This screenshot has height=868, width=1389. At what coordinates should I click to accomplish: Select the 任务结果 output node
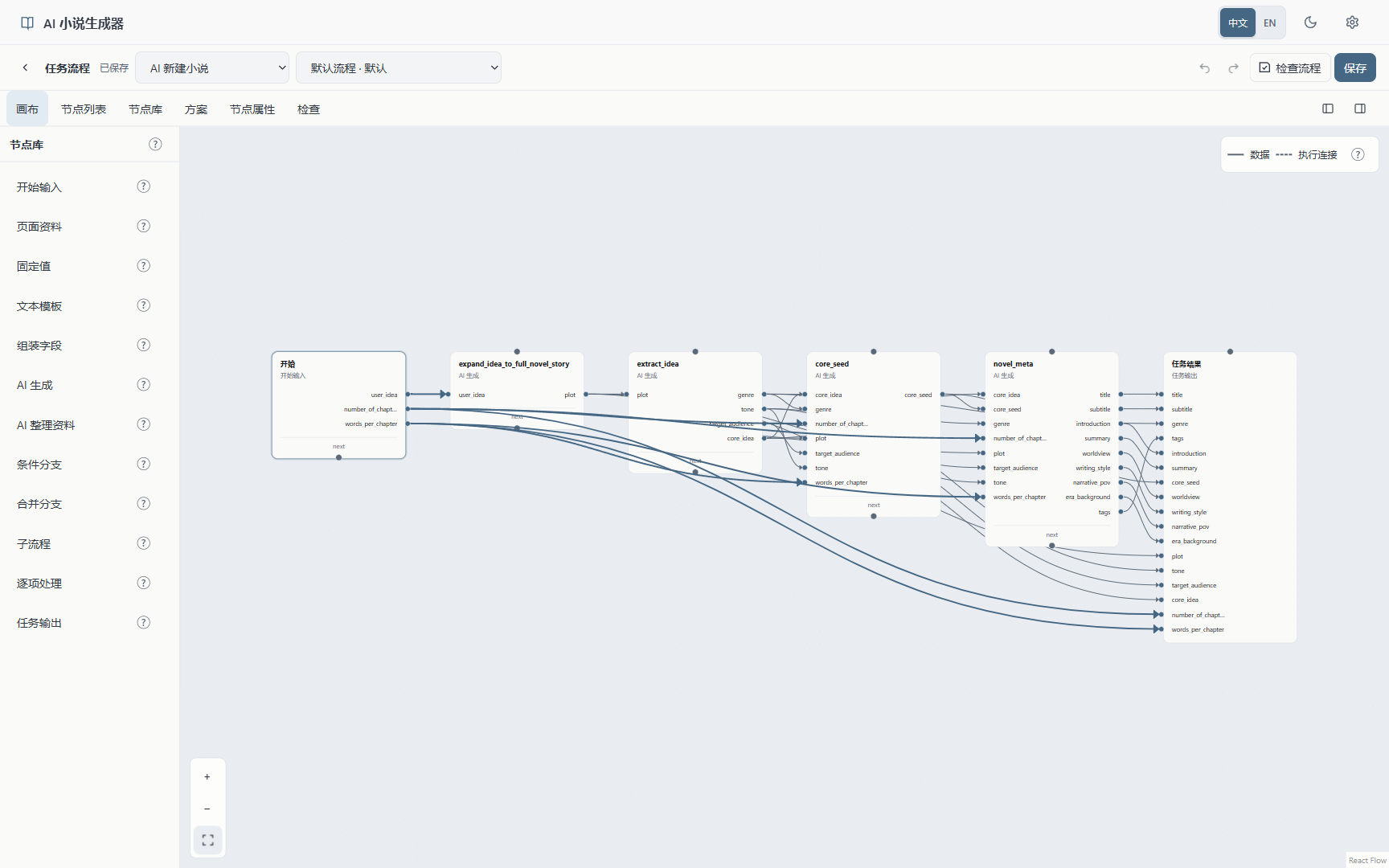click(1230, 497)
